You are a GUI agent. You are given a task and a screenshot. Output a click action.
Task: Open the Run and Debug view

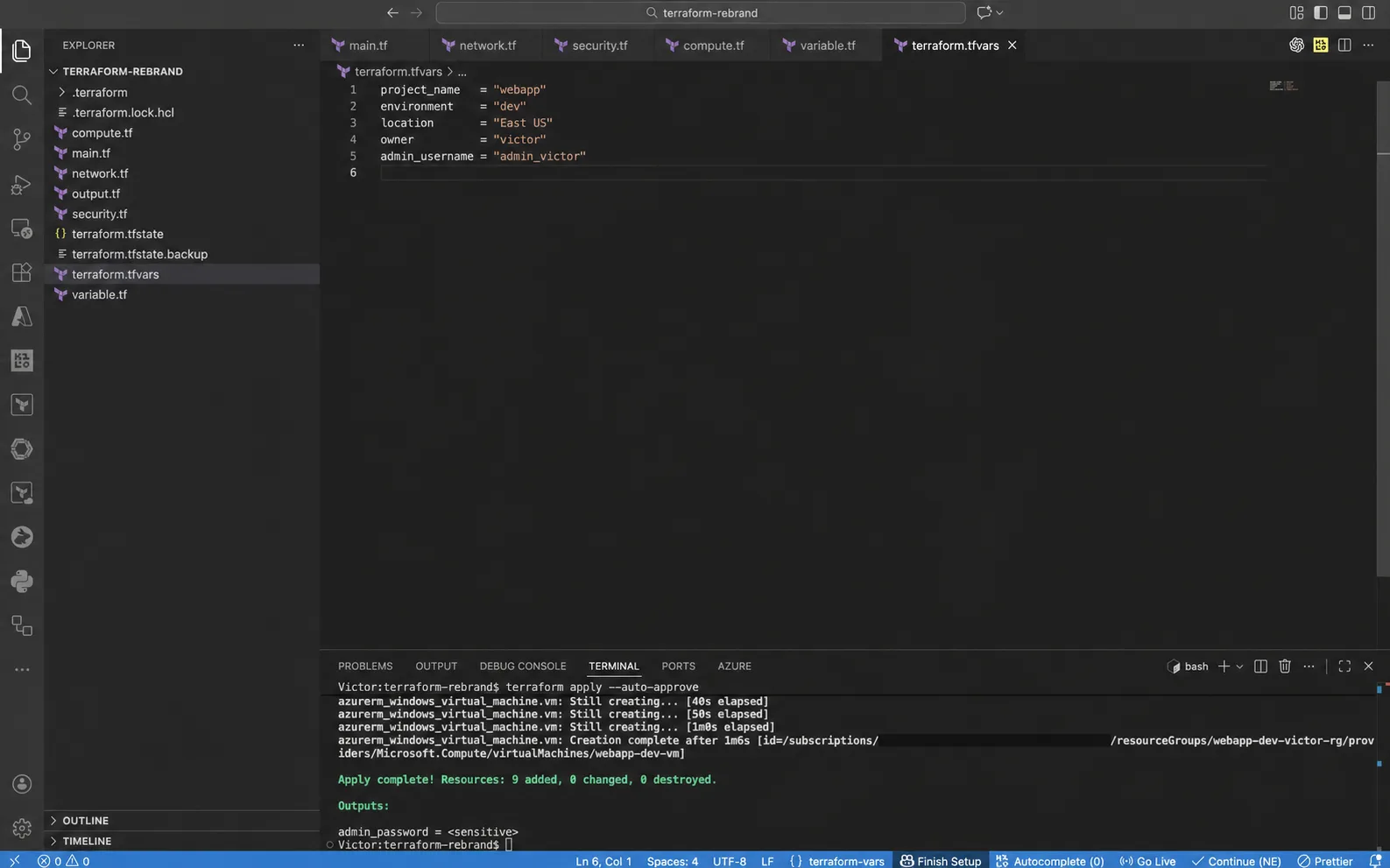22,184
